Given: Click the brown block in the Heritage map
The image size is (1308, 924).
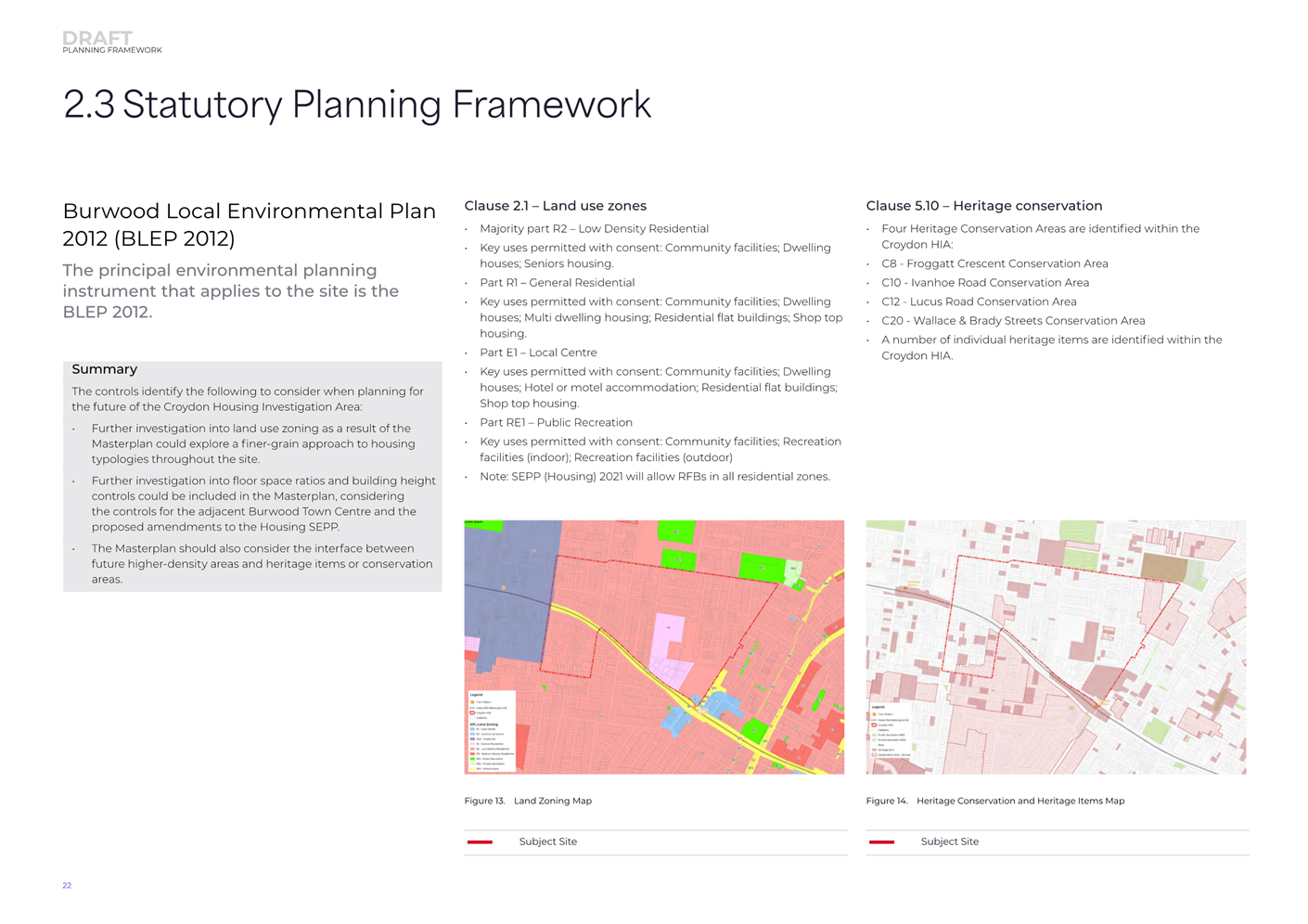Looking at the screenshot, I should coord(1162,567).
